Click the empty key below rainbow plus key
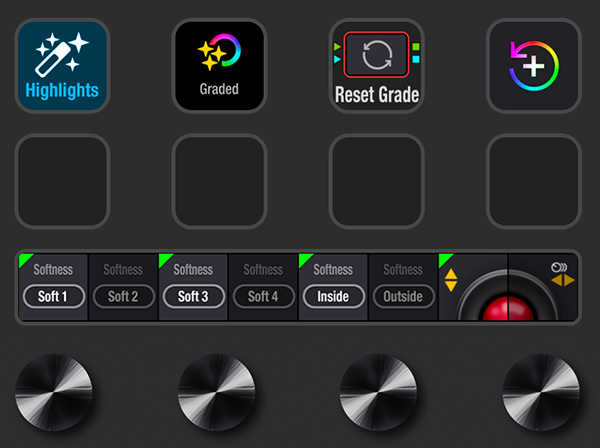 coord(534,181)
